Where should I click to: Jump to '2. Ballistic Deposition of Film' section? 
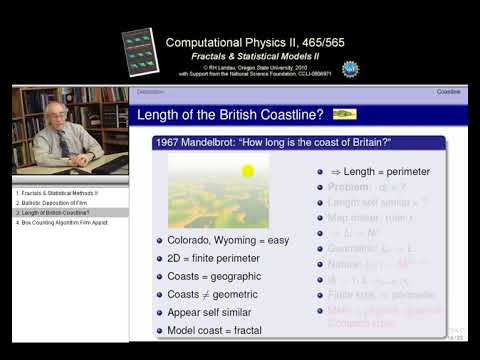point(52,203)
